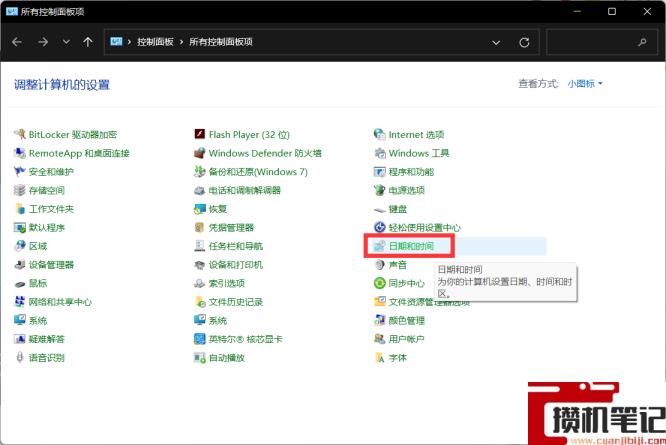
Task: Click 备份和还原(Windows 7) icon
Action: coord(200,172)
